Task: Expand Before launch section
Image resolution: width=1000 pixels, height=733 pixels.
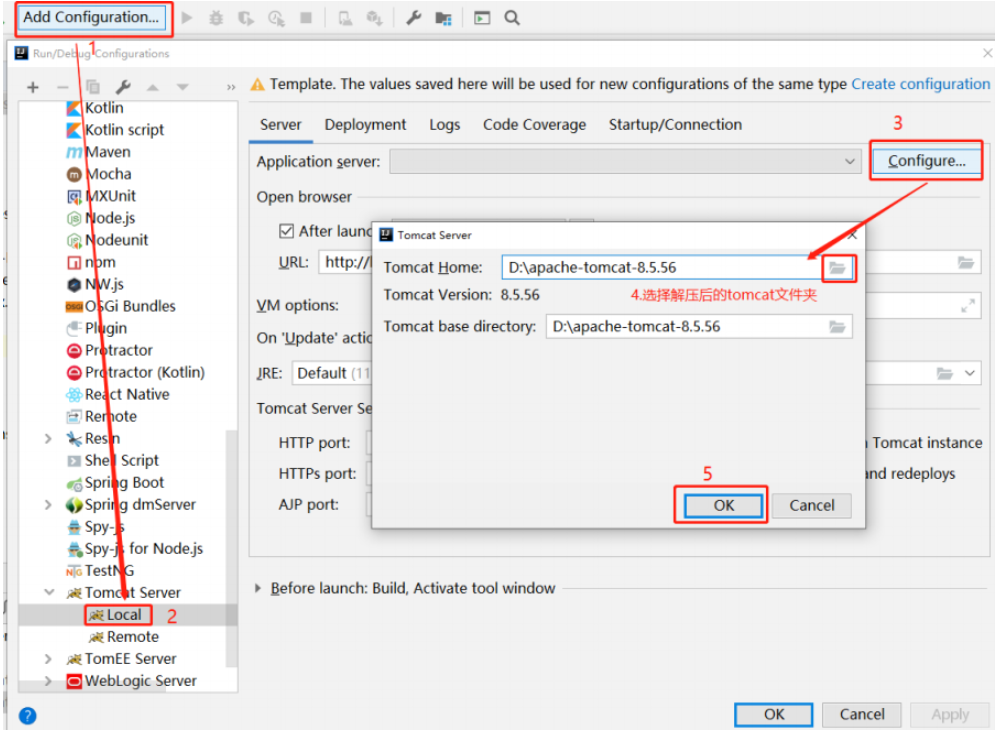Action: (x=258, y=588)
